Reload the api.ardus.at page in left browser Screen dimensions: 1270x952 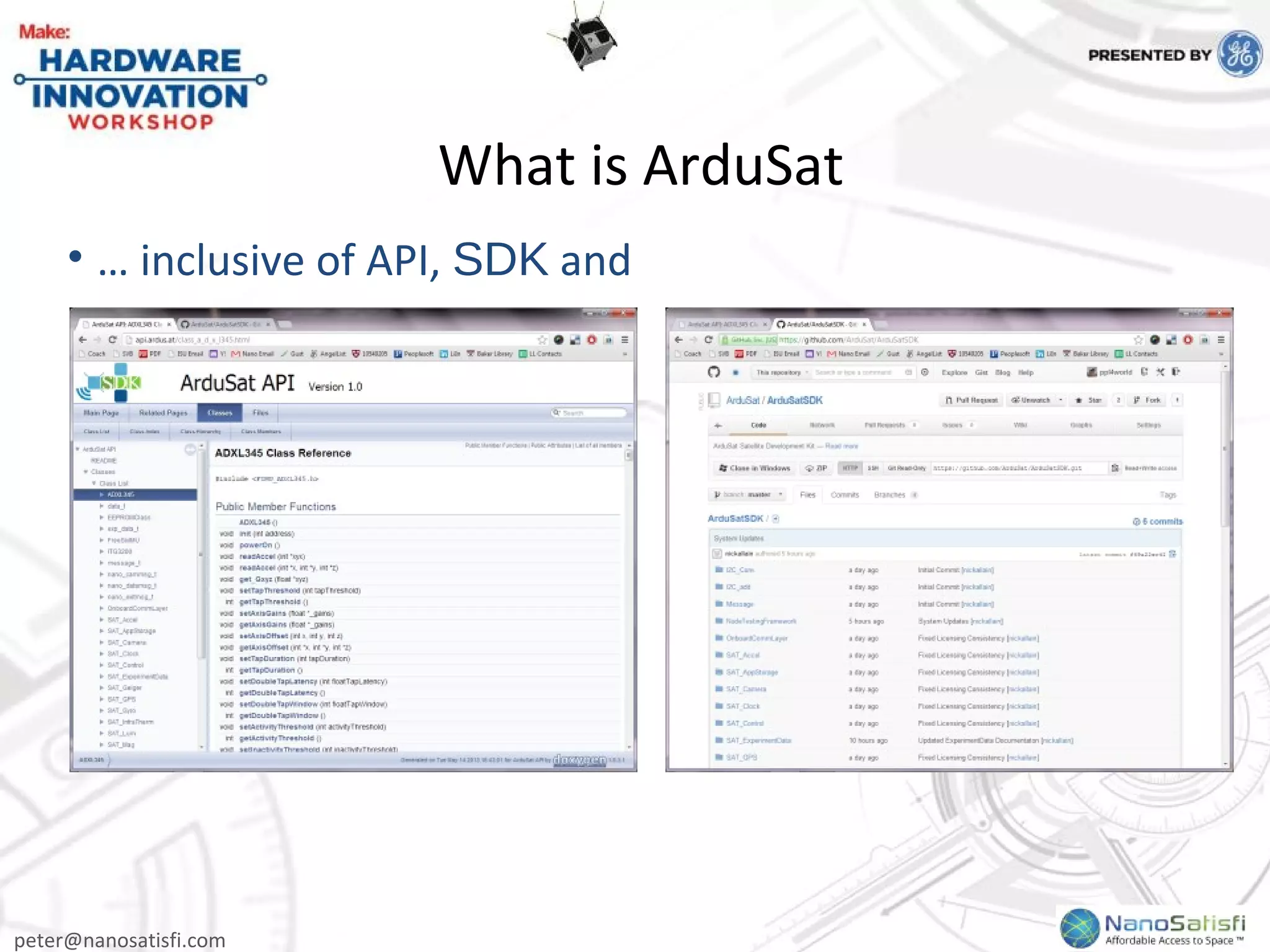pos(112,340)
